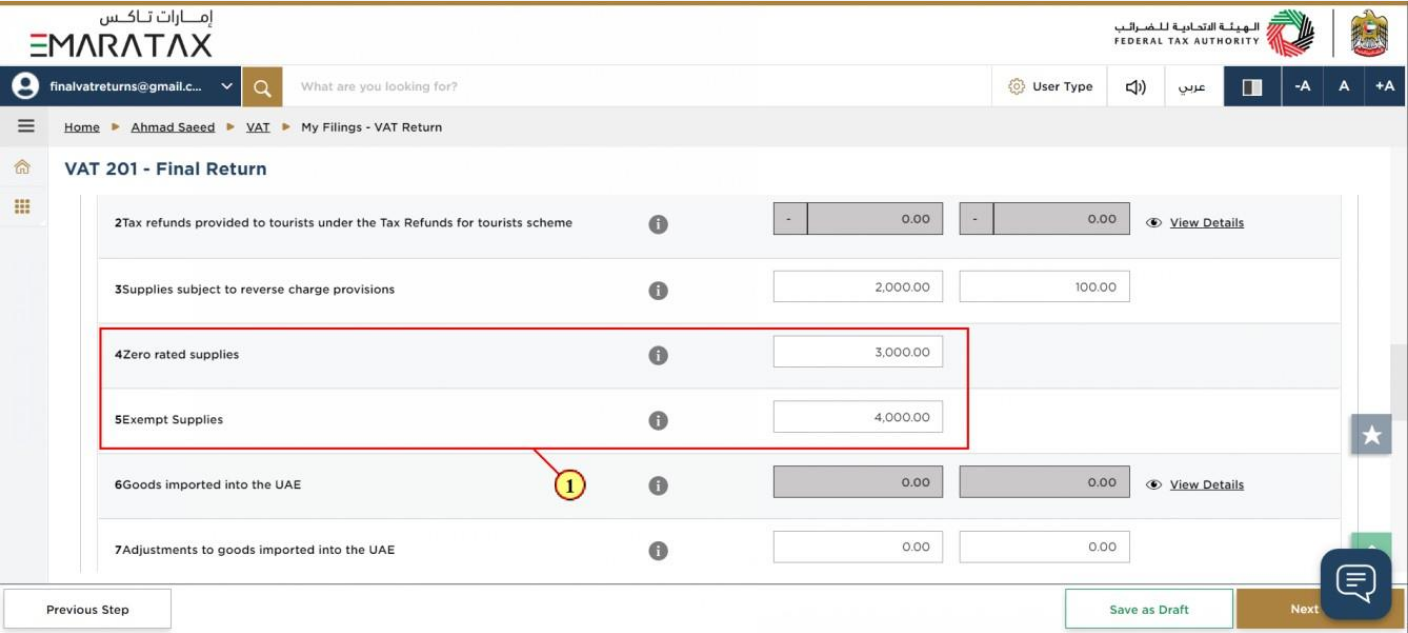This screenshot has width=1408, height=633.
Task: Go to the sidebar home icon
Action: click(21, 169)
